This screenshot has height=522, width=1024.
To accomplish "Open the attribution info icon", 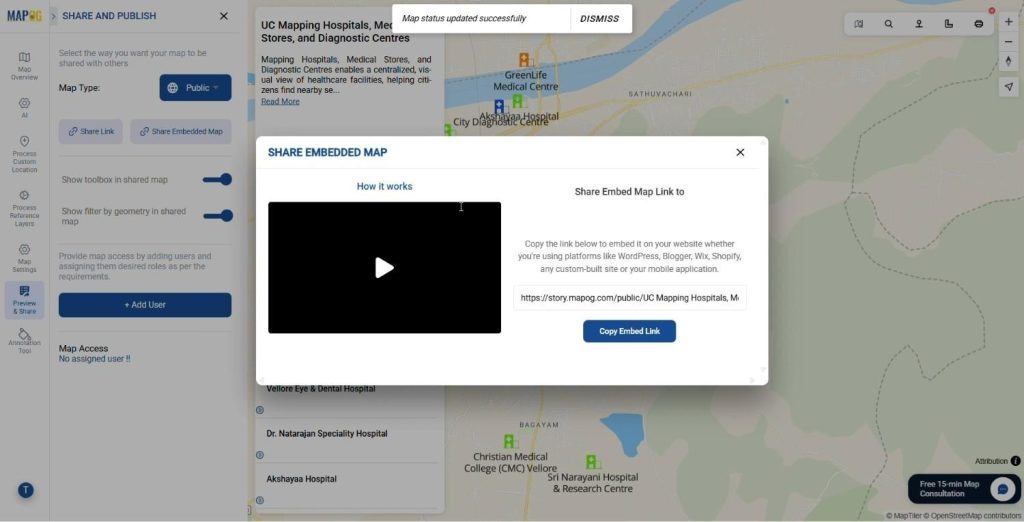I will (x=1016, y=461).
